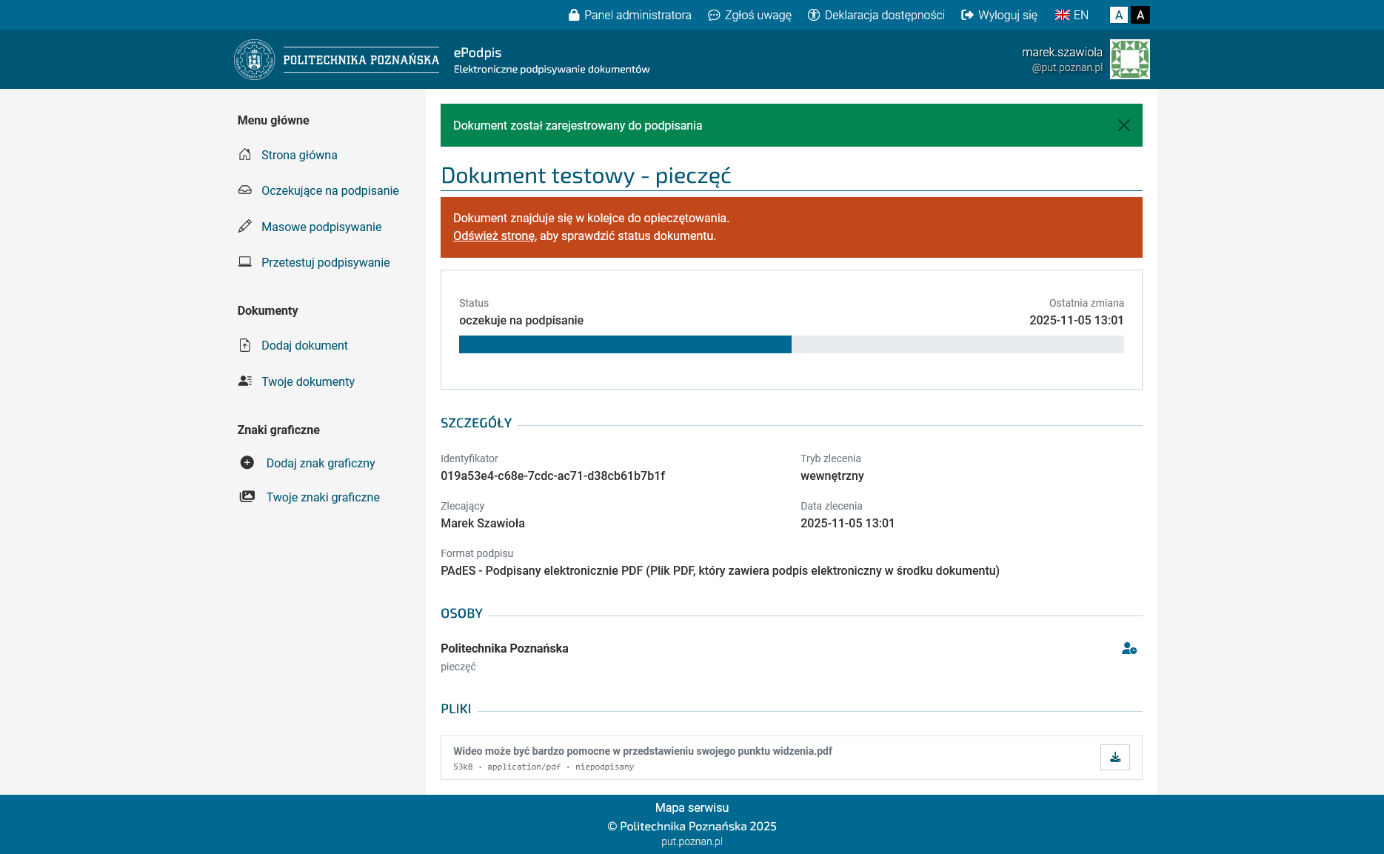Click Dodaj dokument in the sidebar
The width and height of the screenshot is (1384, 854).
coord(304,346)
